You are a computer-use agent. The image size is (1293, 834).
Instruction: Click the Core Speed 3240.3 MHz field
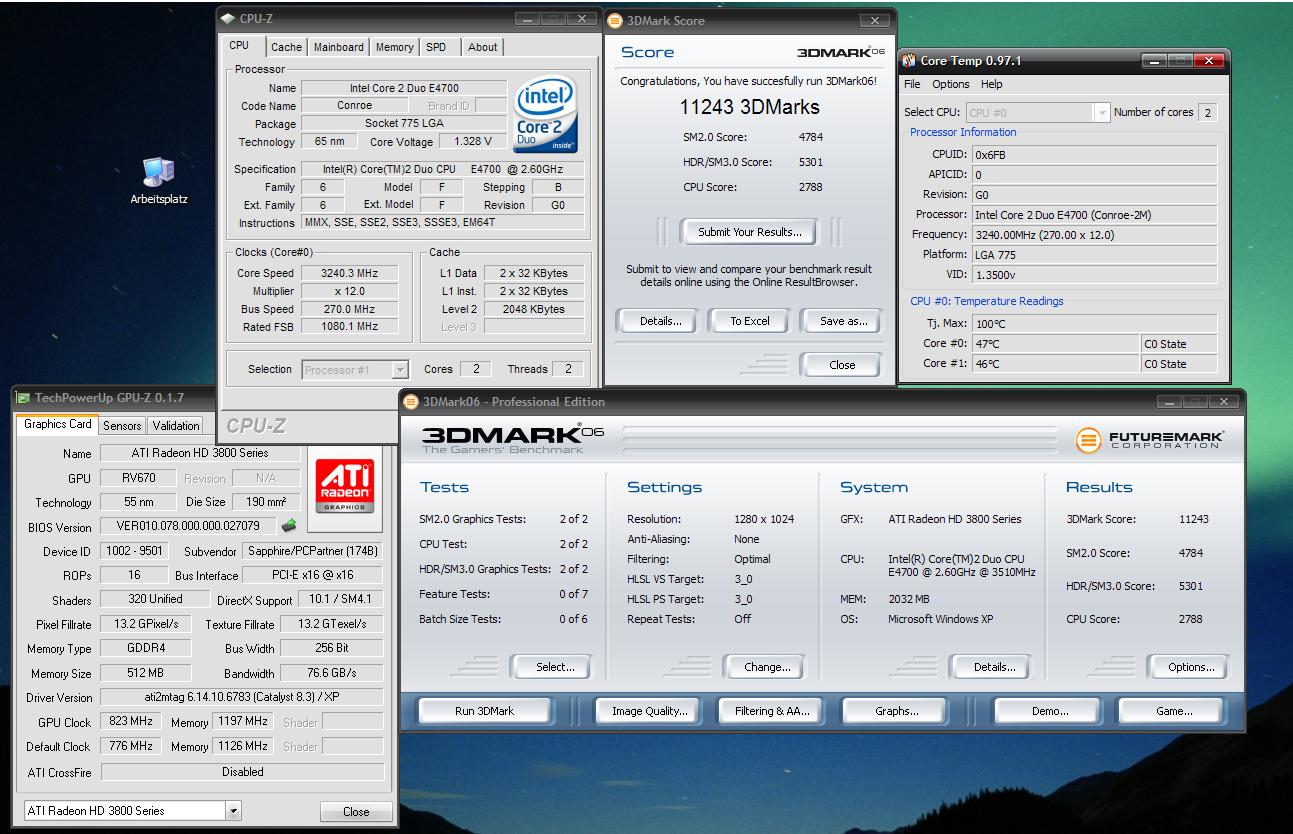(349, 273)
